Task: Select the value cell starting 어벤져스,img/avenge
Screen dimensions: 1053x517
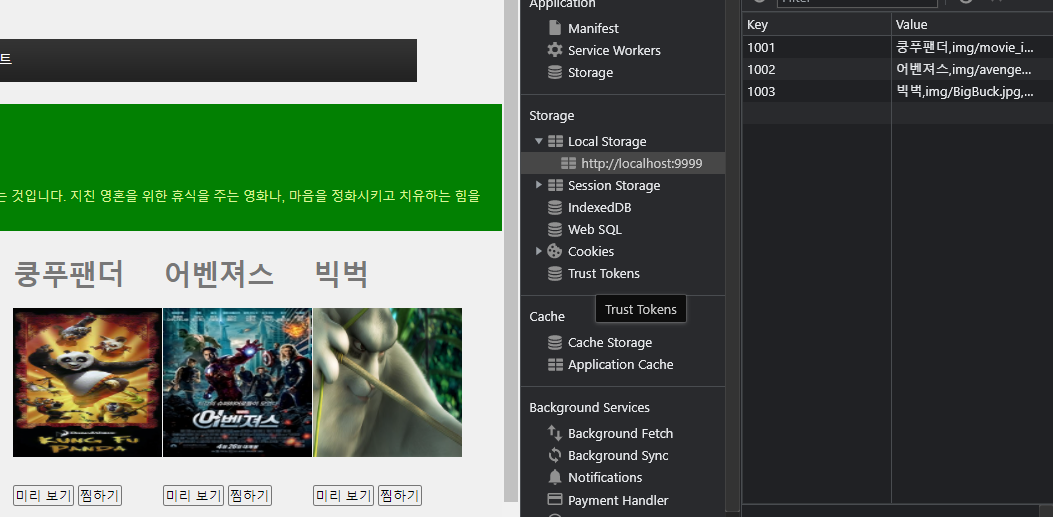Action: click(972, 69)
